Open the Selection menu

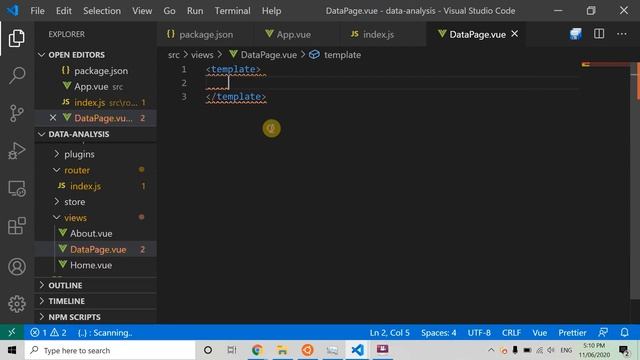click(x=102, y=11)
